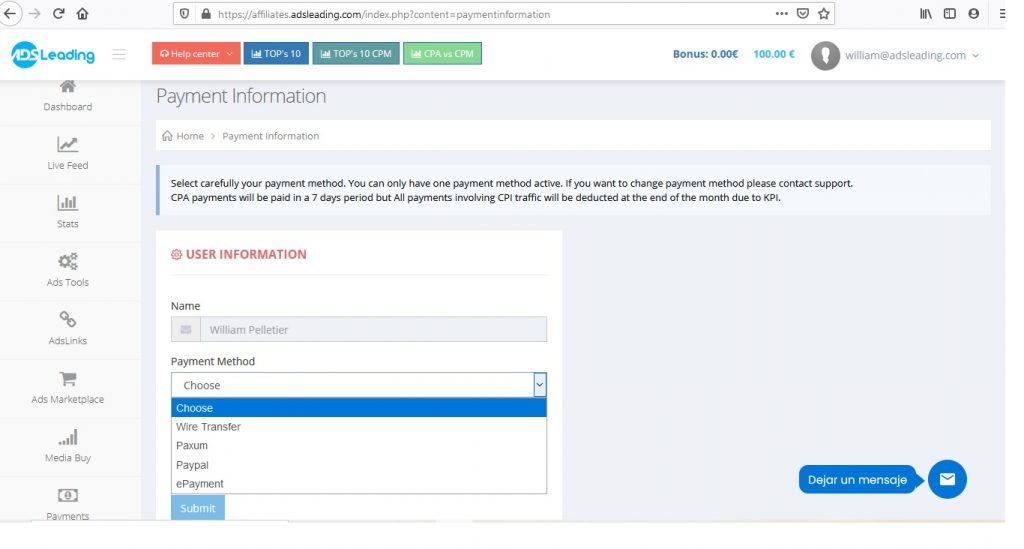1024x549 pixels.
Task: Toggle the browser sidebar icon
Action: [x=950, y=14]
